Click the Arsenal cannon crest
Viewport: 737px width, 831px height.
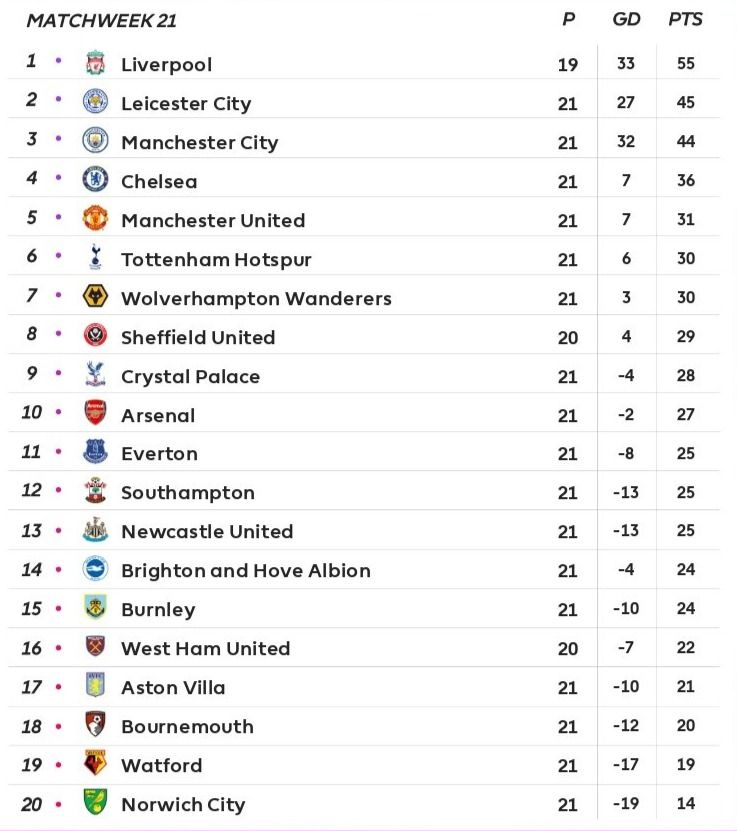(95, 413)
